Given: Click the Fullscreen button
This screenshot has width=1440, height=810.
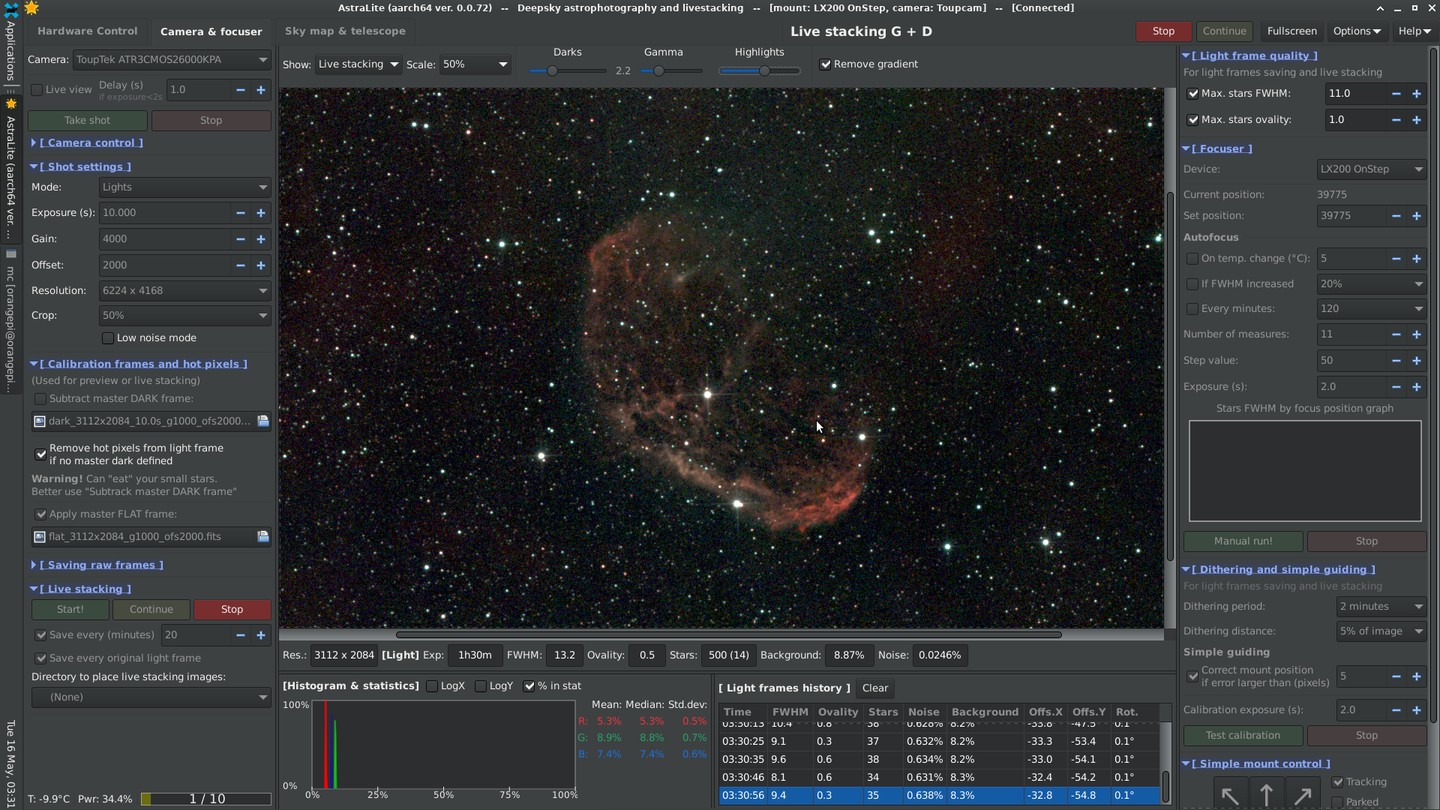Looking at the screenshot, I should tap(1292, 31).
